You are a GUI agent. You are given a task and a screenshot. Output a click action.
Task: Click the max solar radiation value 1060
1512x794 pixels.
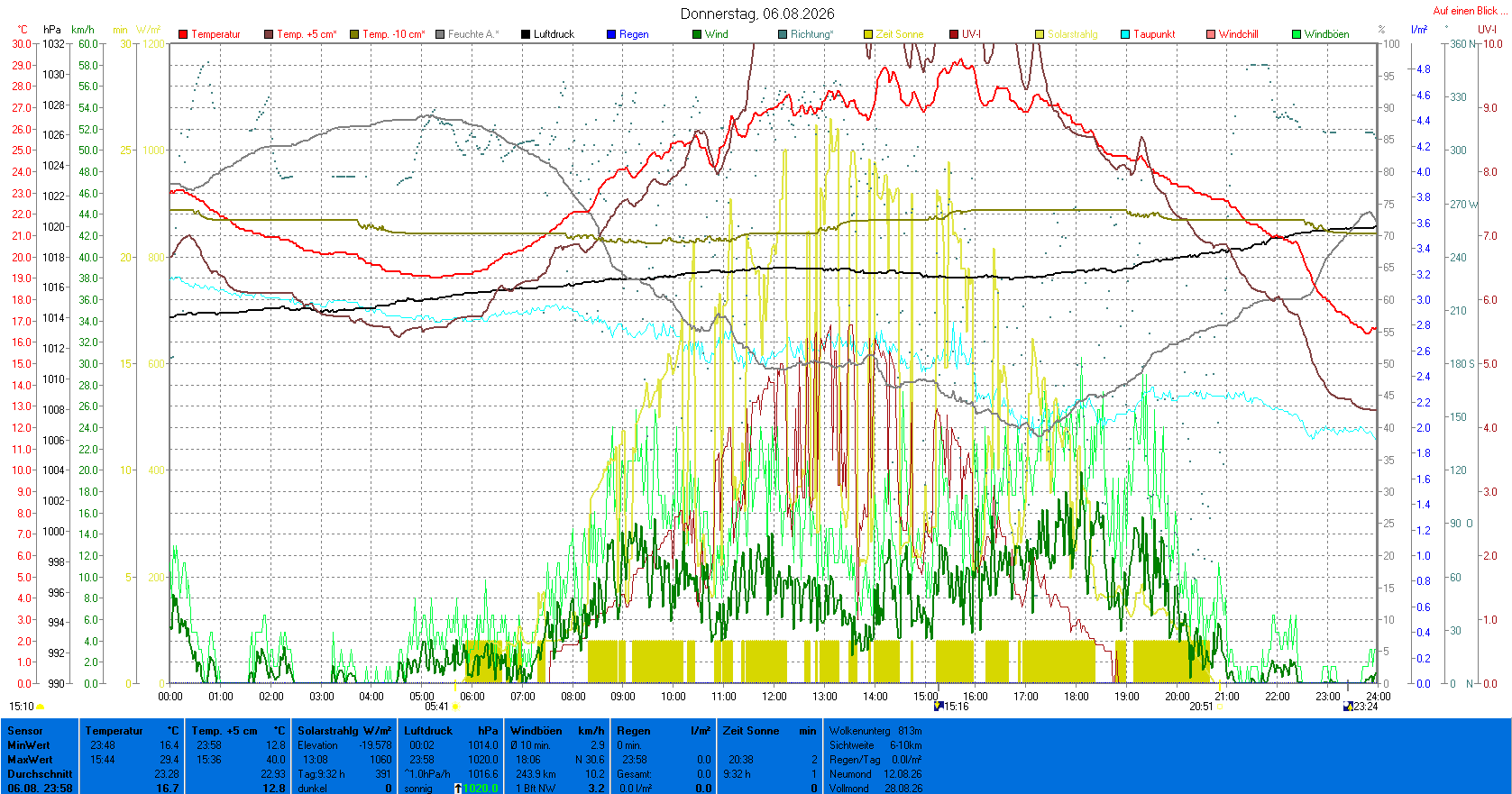[381, 760]
